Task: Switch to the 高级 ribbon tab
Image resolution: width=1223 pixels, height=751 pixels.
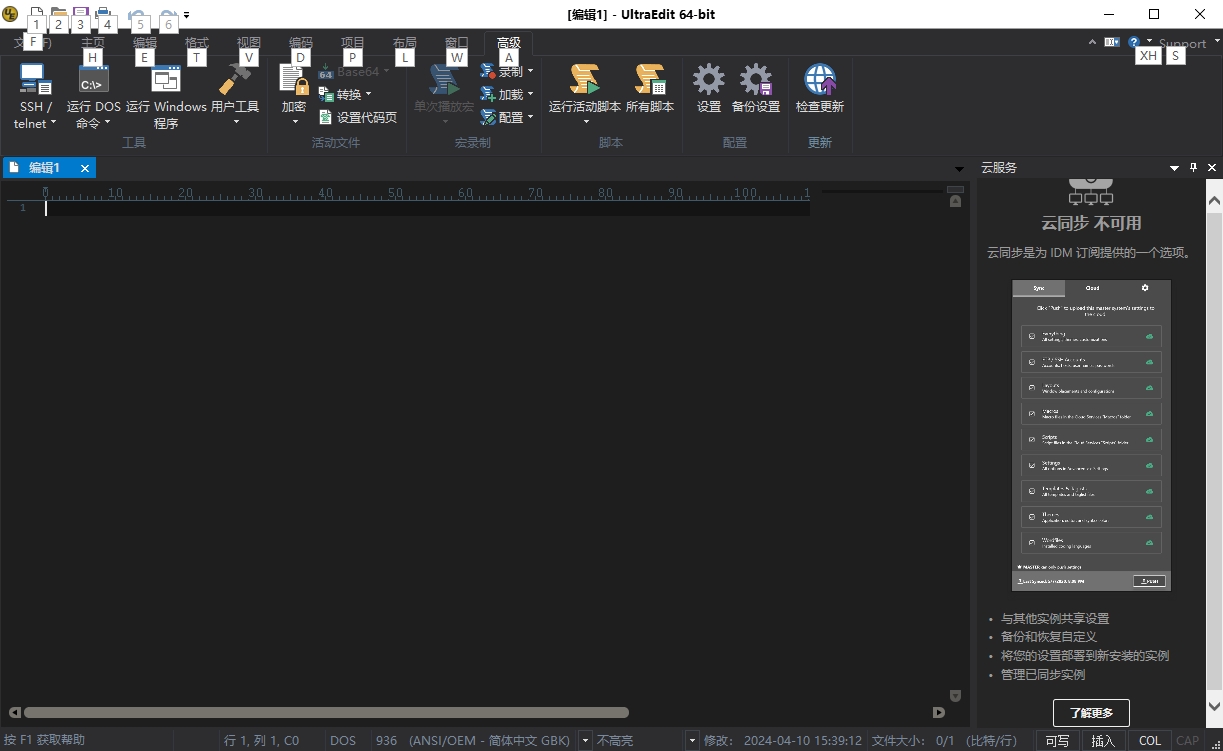Action: [x=508, y=43]
